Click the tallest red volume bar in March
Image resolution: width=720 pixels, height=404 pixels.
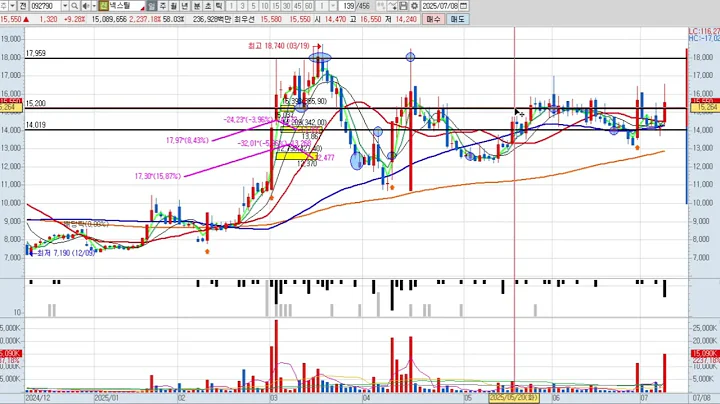coord(276,356)
